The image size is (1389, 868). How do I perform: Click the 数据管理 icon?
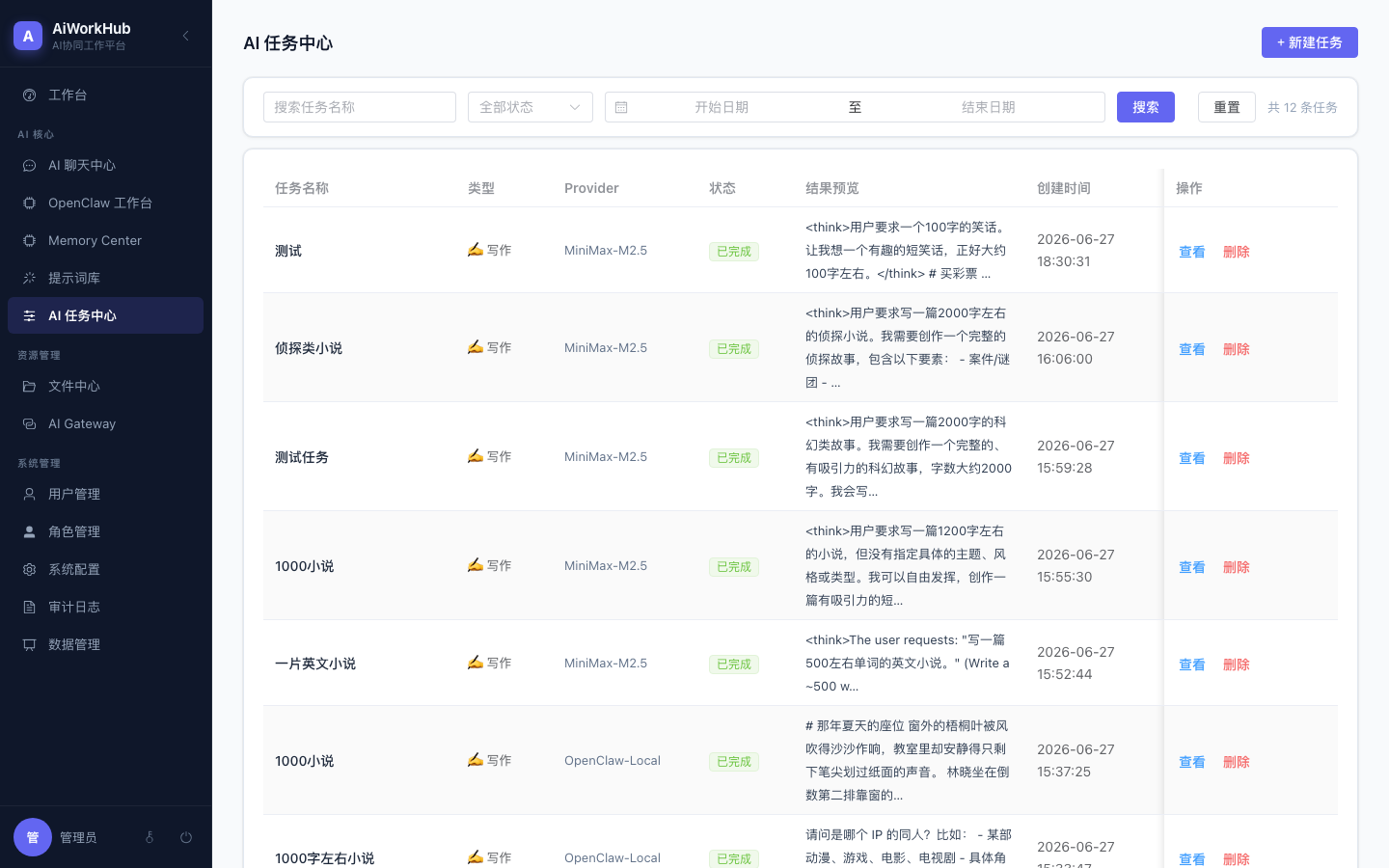point(29,644)
